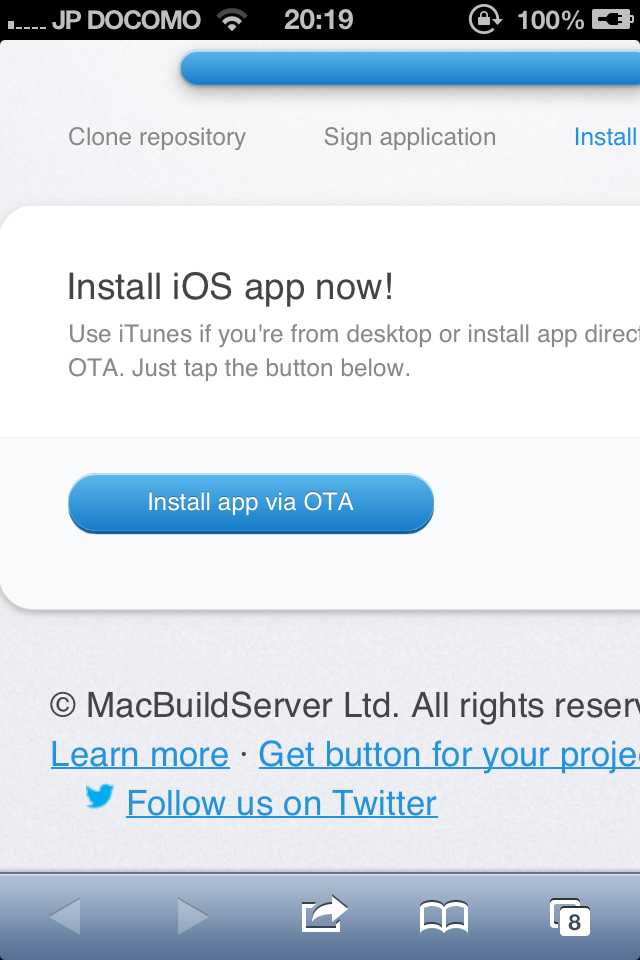Select the Clone repository step

click(x=157, y=137)
